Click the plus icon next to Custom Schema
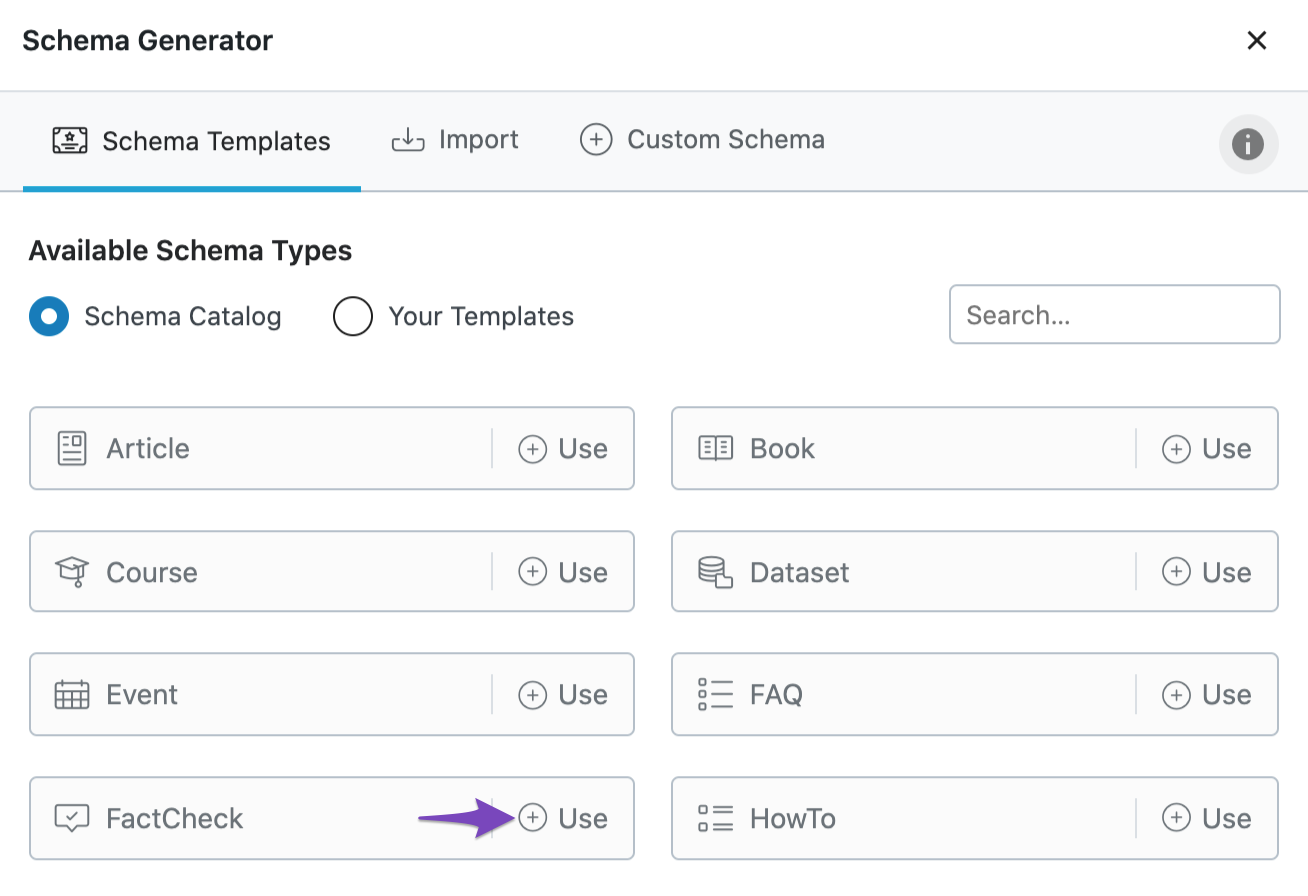 (596, 140)
